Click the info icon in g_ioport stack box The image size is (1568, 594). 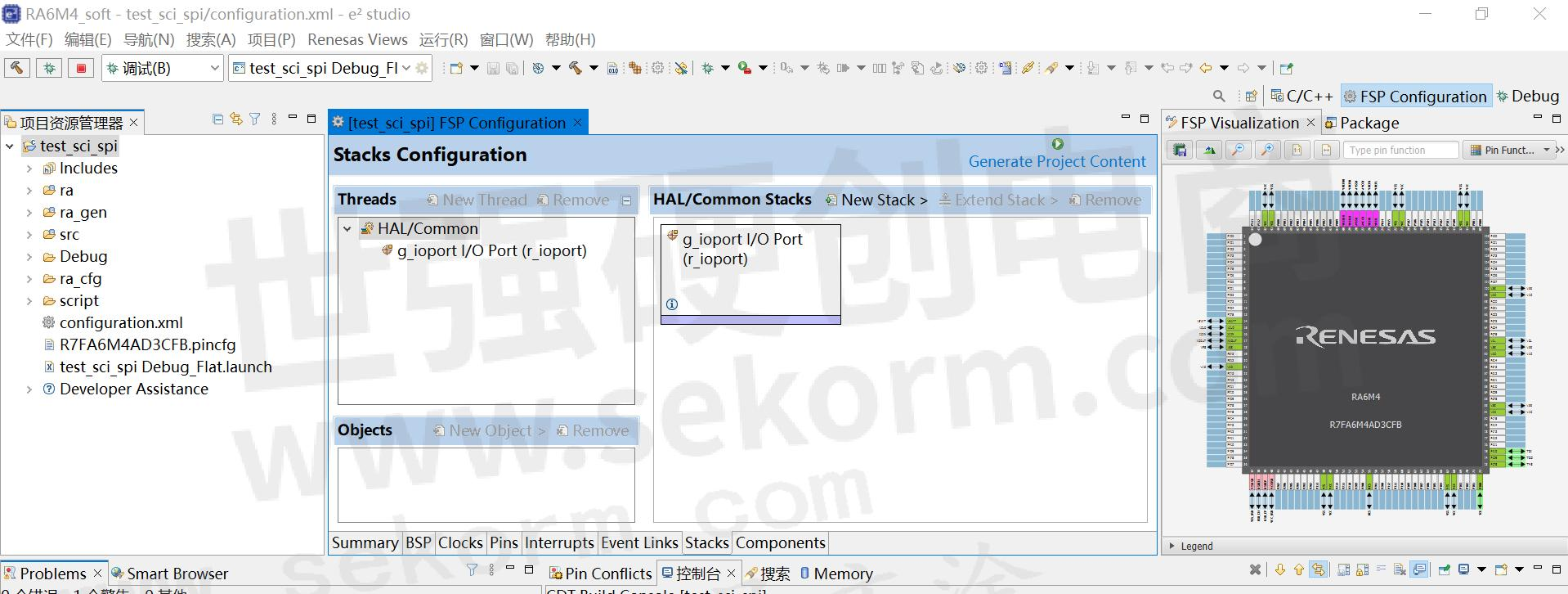click(x=672, y=304)
